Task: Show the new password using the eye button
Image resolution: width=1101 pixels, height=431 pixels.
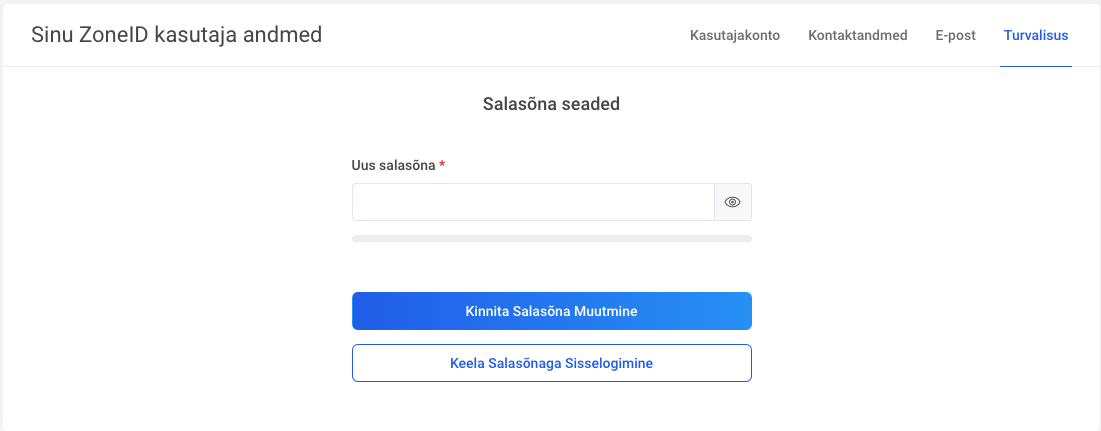Action: point(732,202)
